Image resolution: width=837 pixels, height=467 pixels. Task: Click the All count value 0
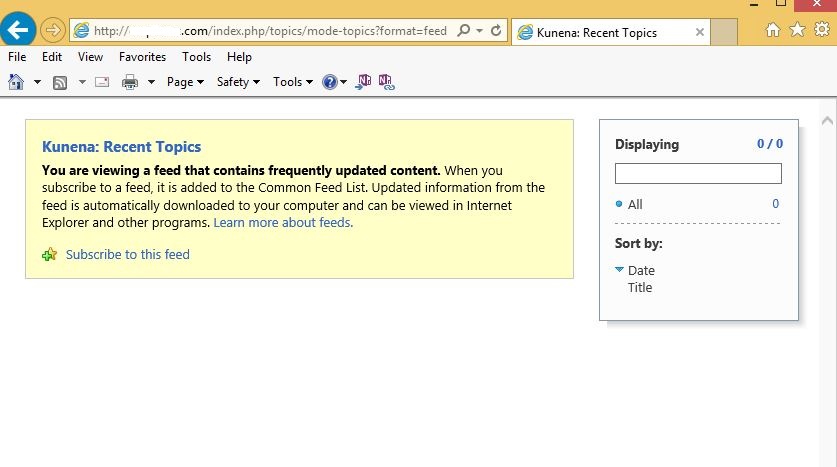[776, 204]
